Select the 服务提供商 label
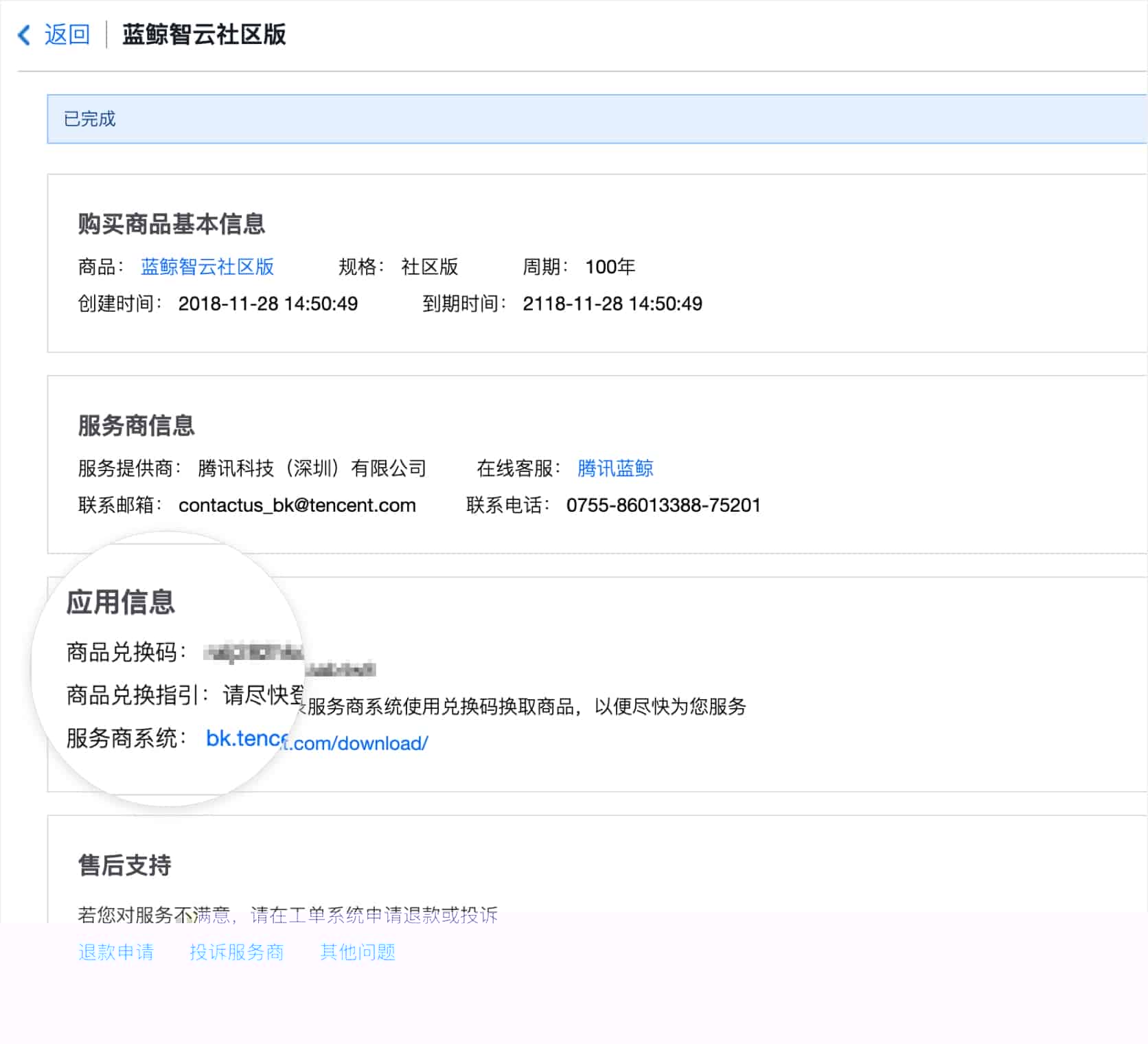This screenshot has width=1148, height=1044. (130, 468)
